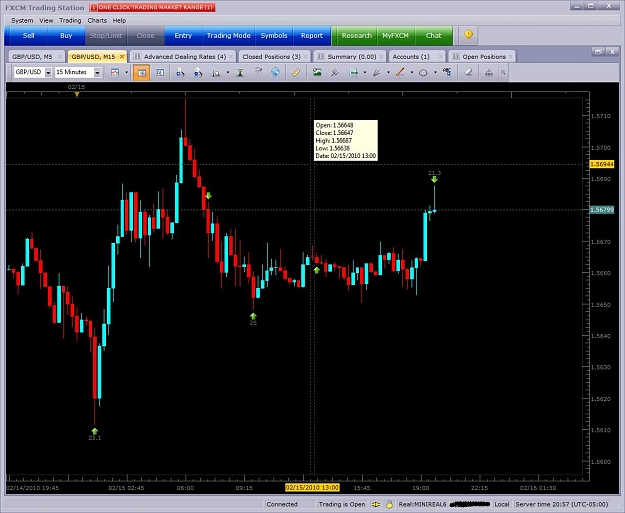The image size is (625, 513).
Task: Click the Entry order button
Action: coord(183,35)
